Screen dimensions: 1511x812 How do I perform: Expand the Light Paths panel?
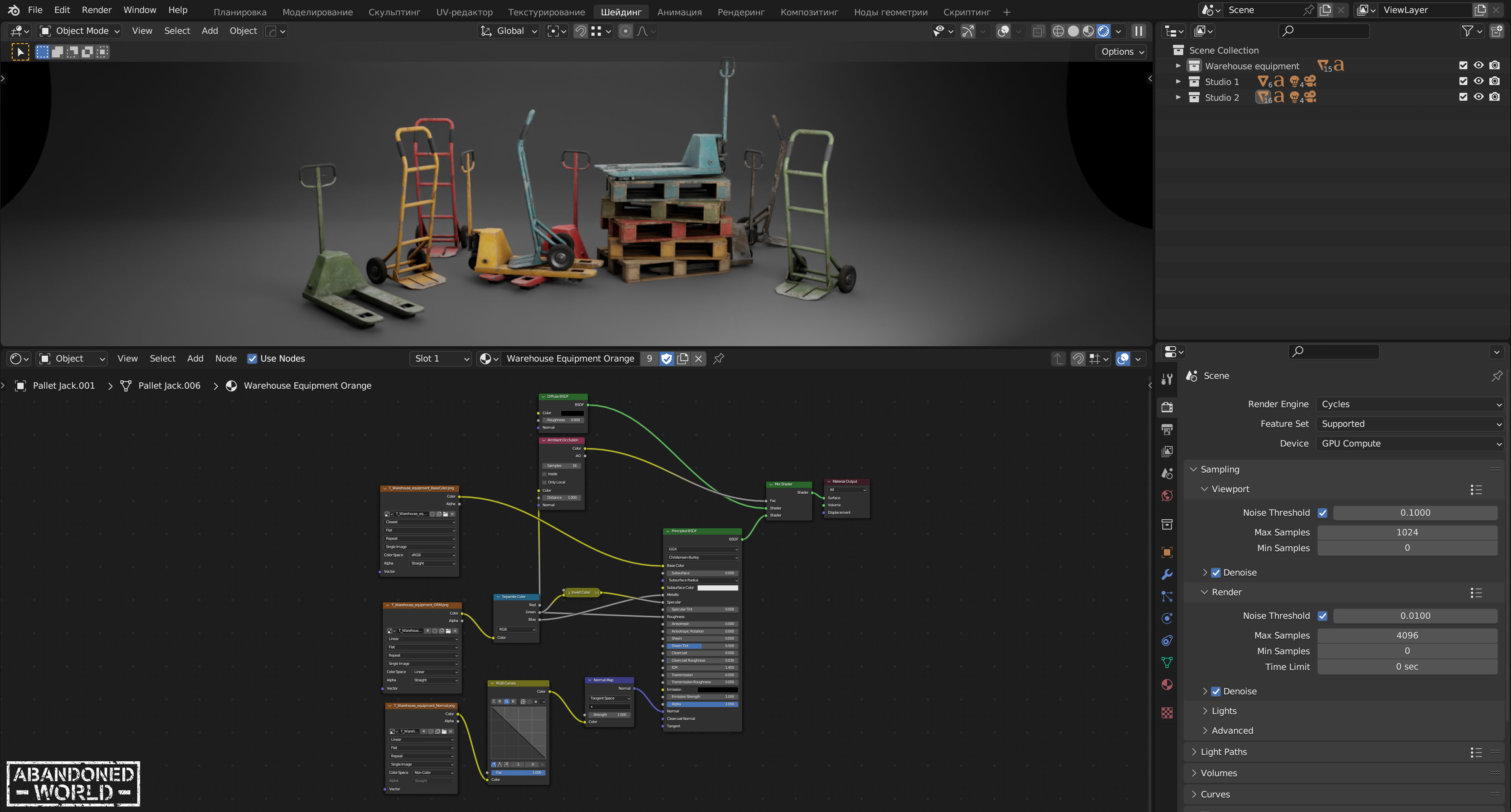[1224, 752]
